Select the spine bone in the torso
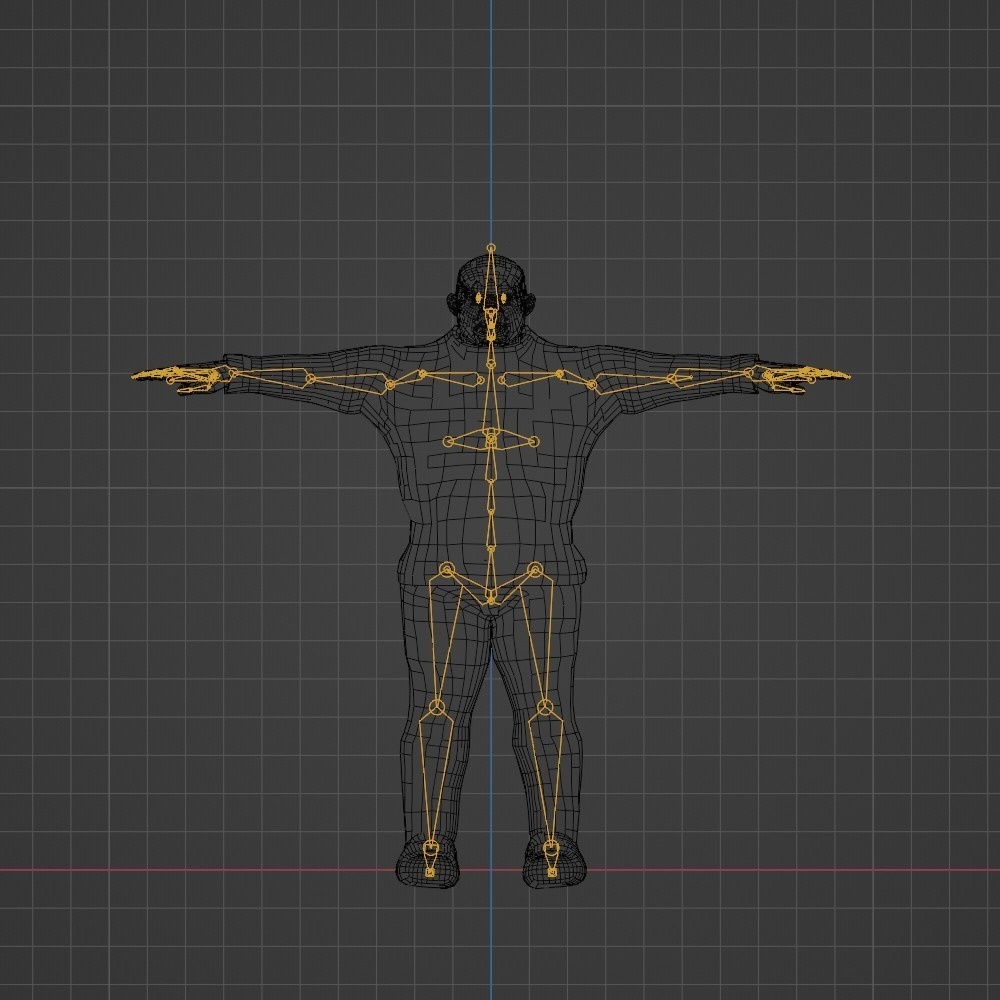 [490, 495]
